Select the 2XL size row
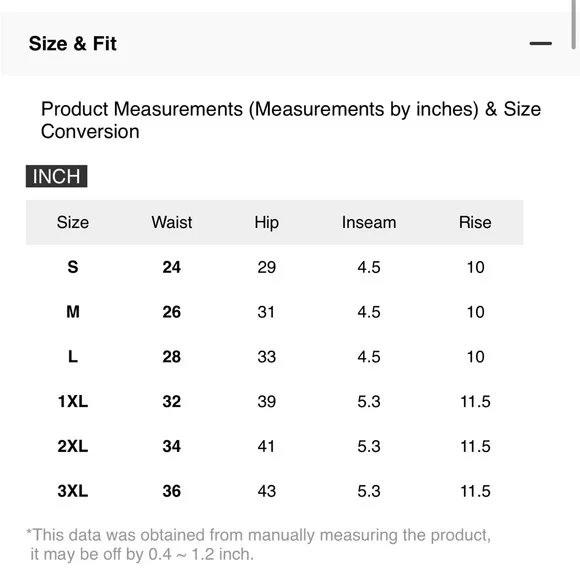 pos(274,446)
